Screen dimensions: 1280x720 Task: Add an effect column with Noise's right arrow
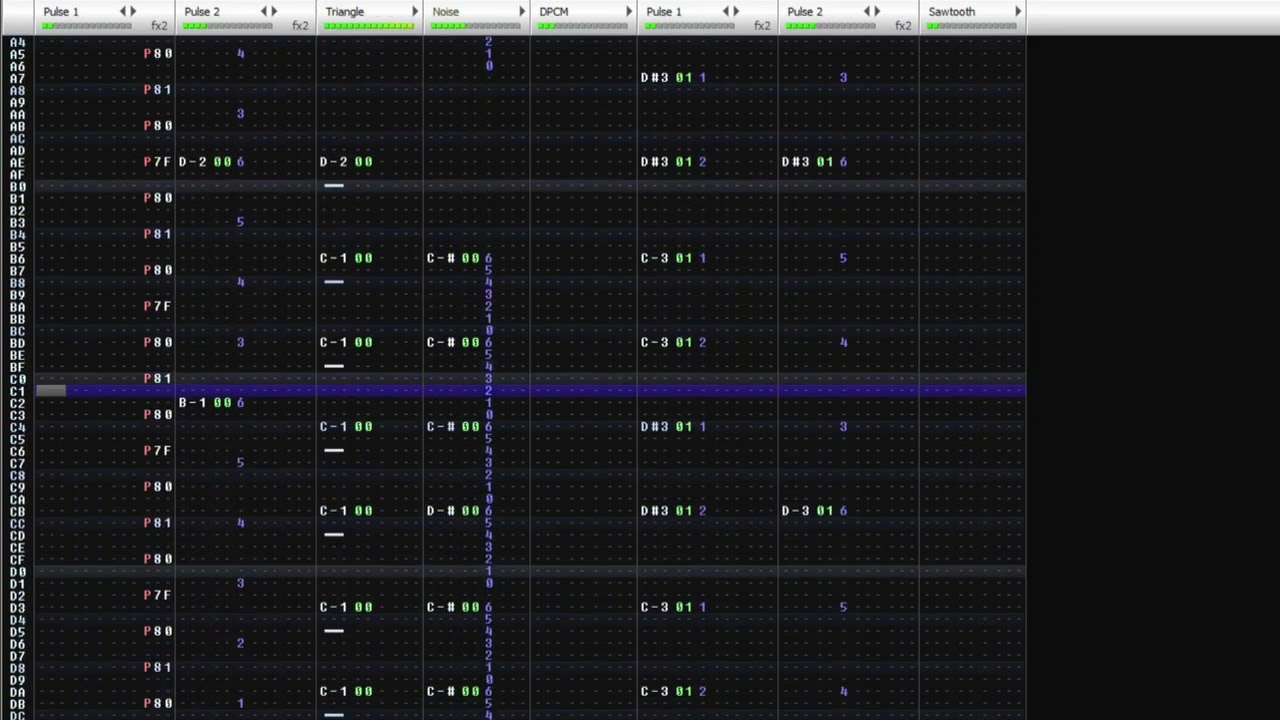pyautogui.click(x=522, y=12)
